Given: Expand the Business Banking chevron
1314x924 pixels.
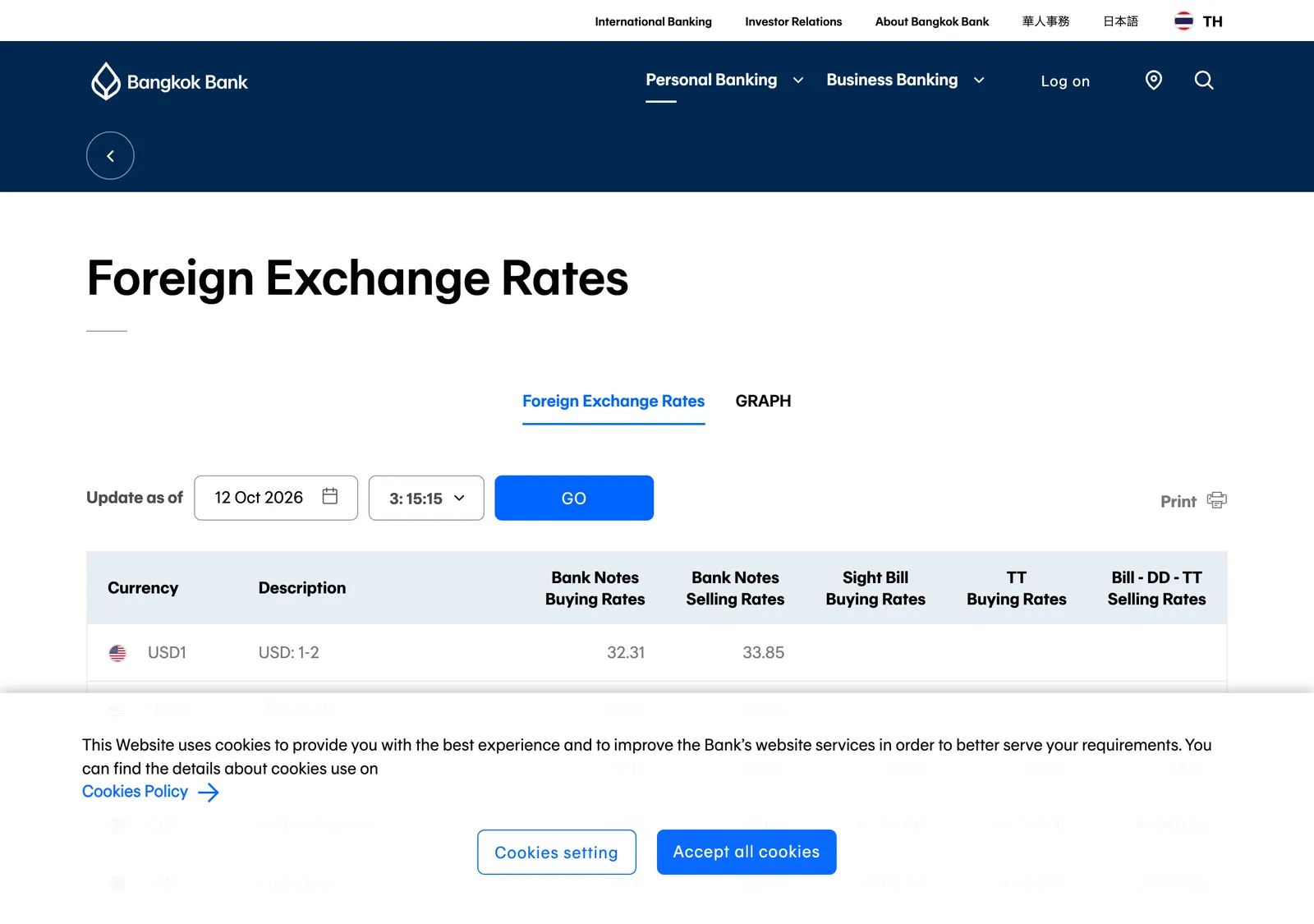Looking at the screenshot, I should [979, 80].
